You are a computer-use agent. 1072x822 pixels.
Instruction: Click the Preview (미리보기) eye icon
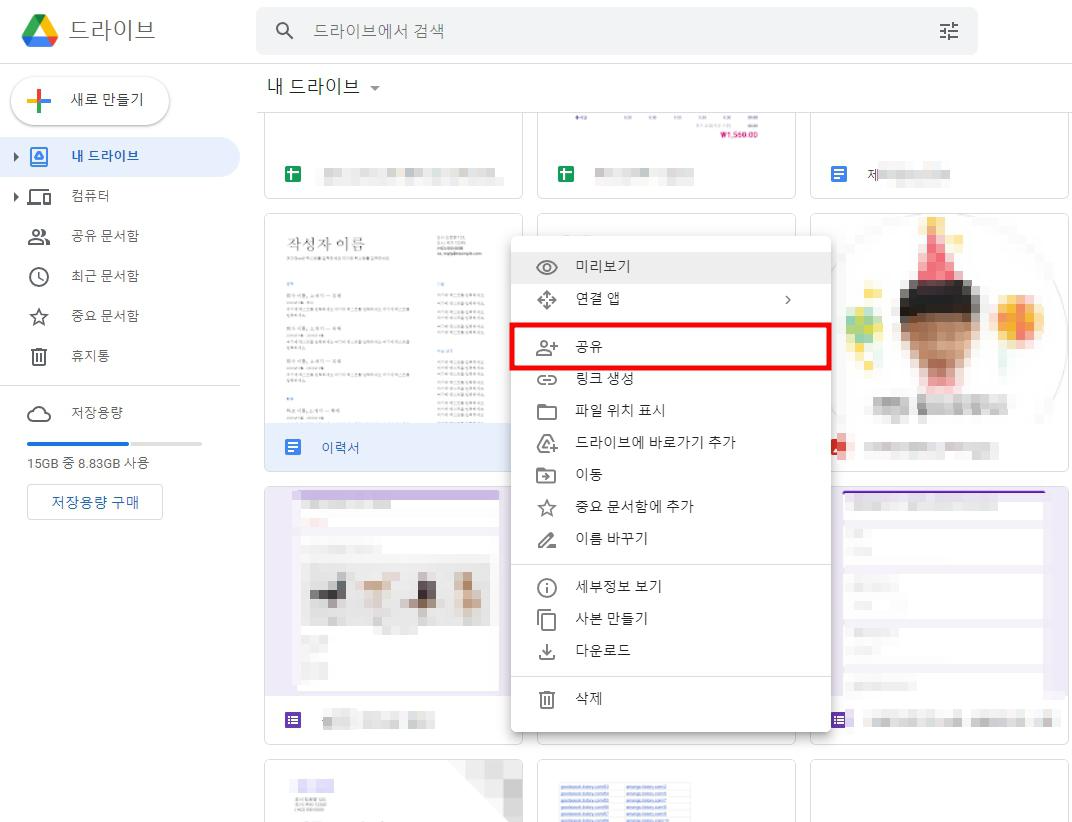pos(546,266)
